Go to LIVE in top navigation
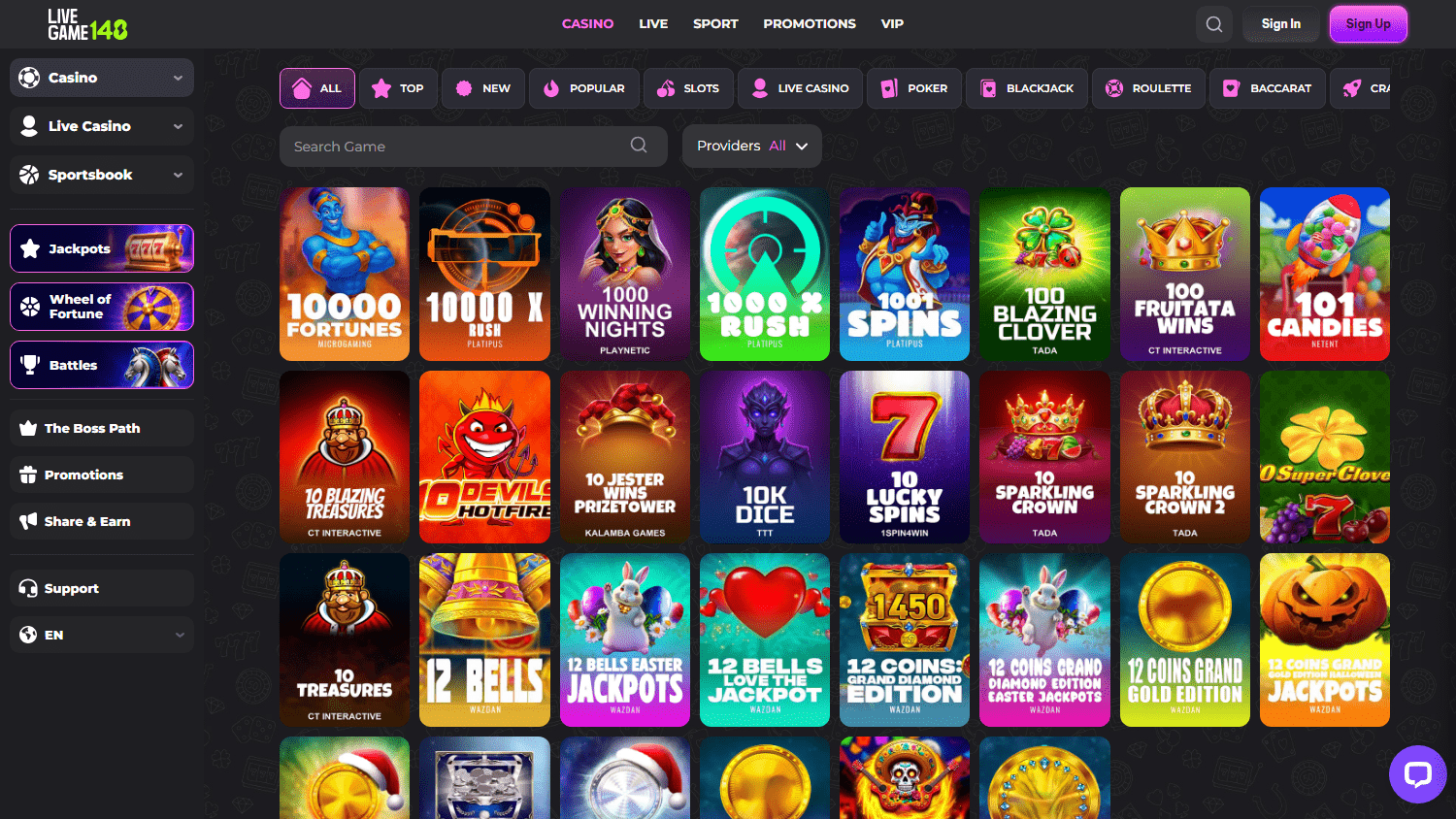The height and width of the screenshot is (819, 1456). pyautogui.click(x=653, y=24)
